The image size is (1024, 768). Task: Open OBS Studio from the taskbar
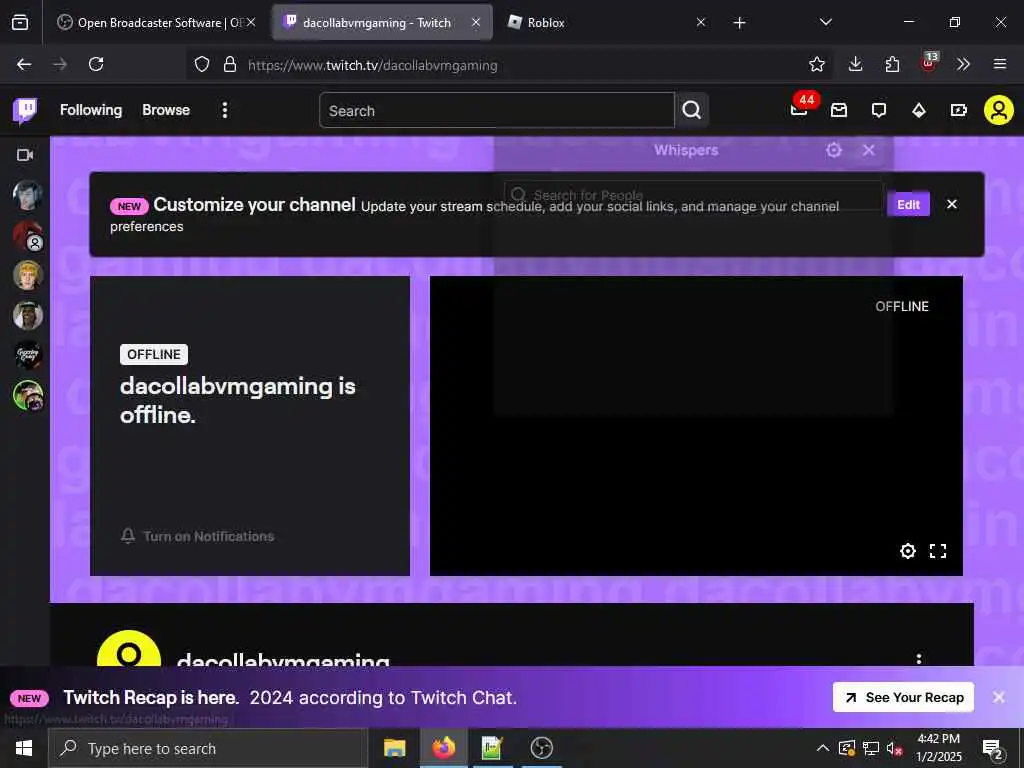(x=541, y=748)
